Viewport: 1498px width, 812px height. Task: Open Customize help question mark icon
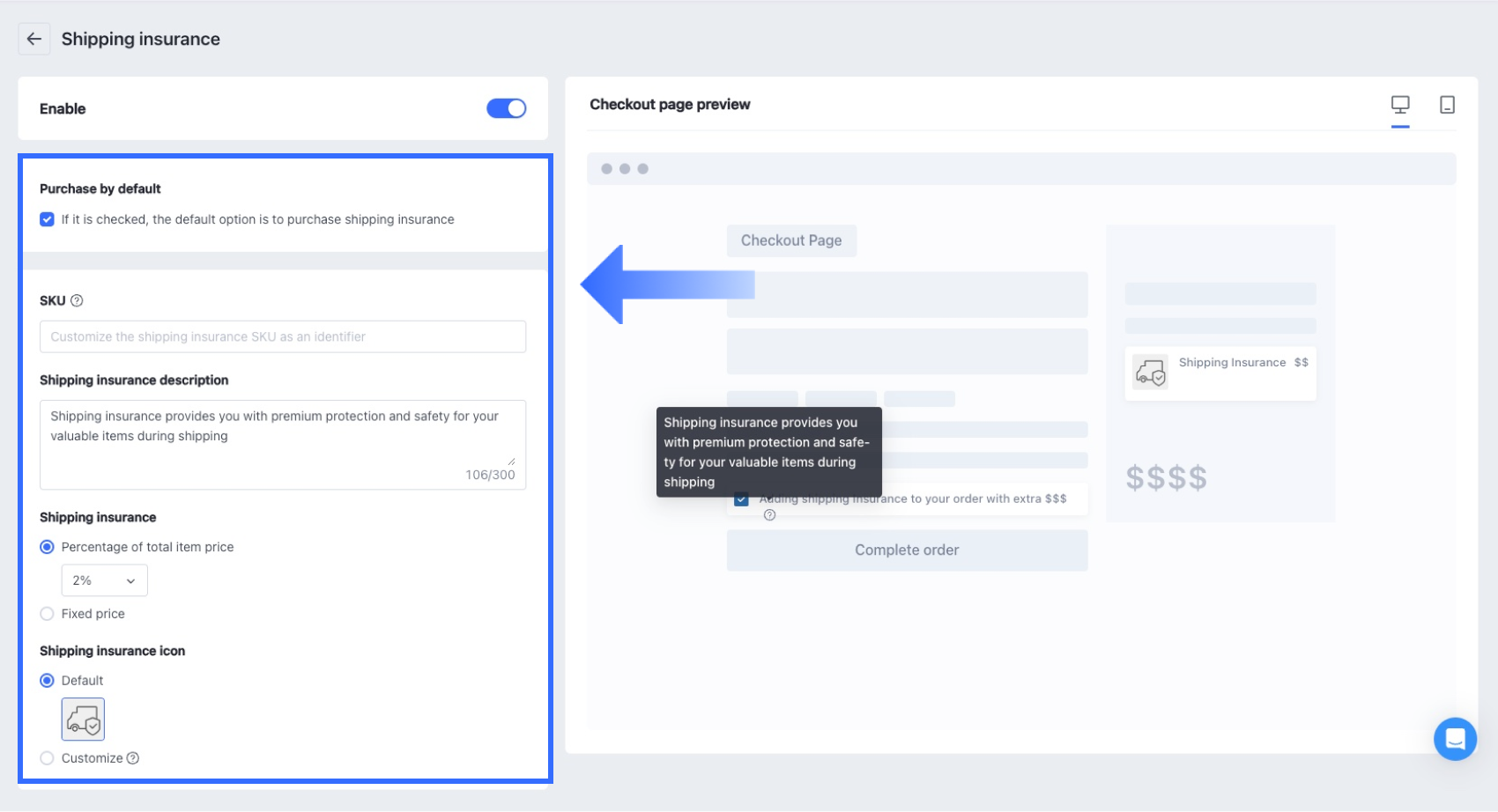point(133,758)
